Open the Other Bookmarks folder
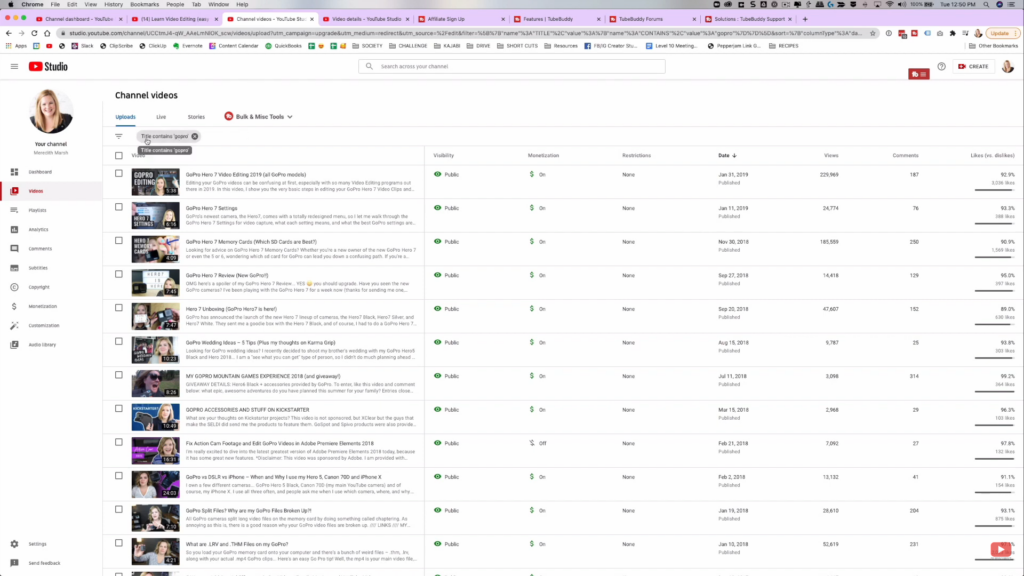 [x=993, y=46]
